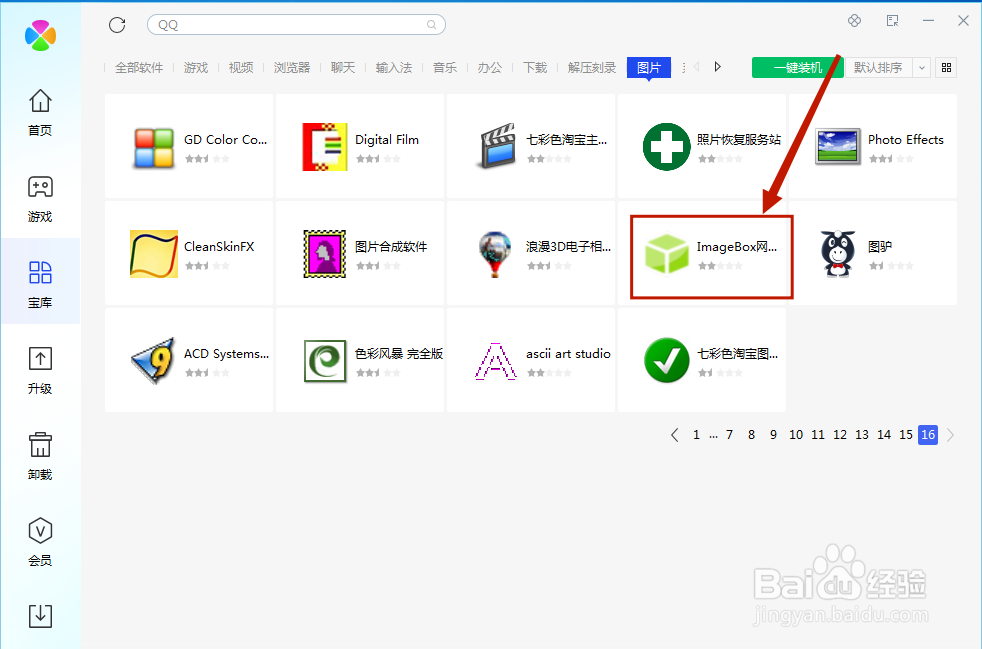Go to page 10
This screenshot has width=982, height=649.
(x=796, y=435)
